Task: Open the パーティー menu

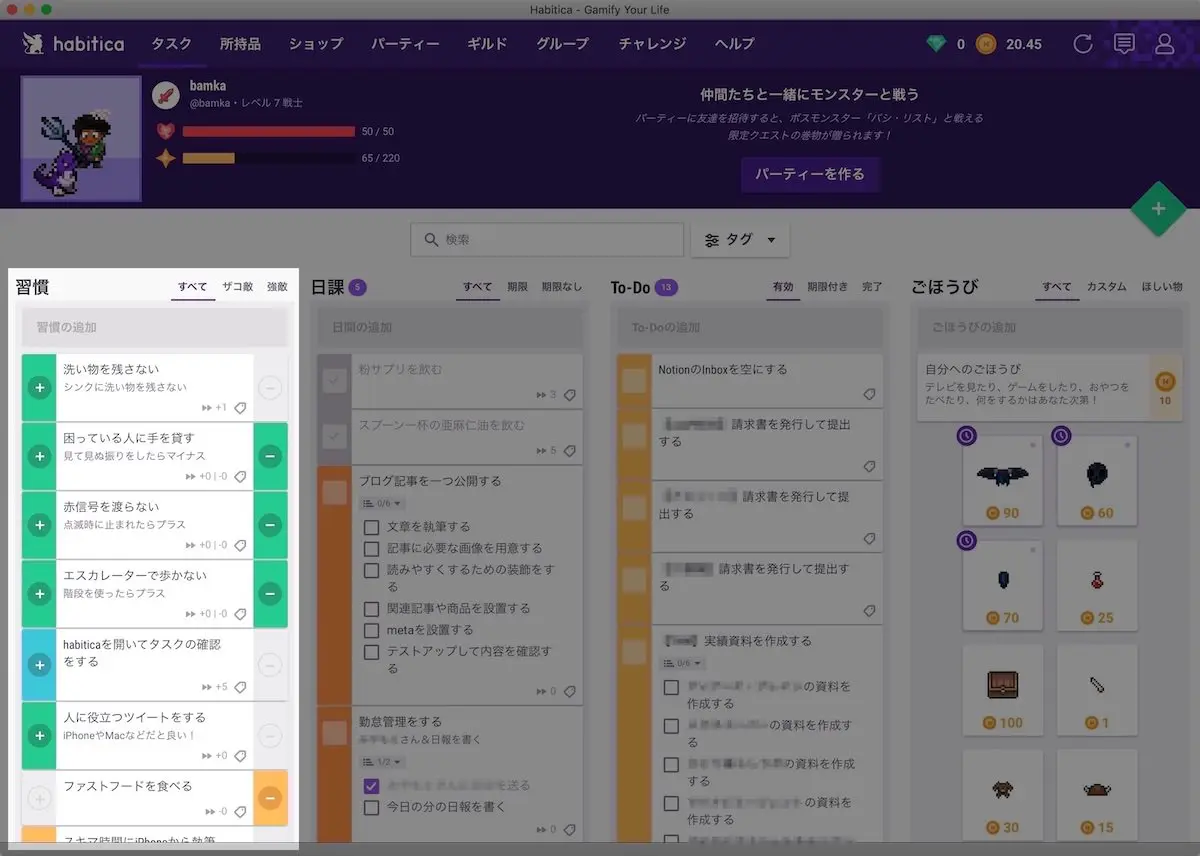Action: (x=405, y=44)
